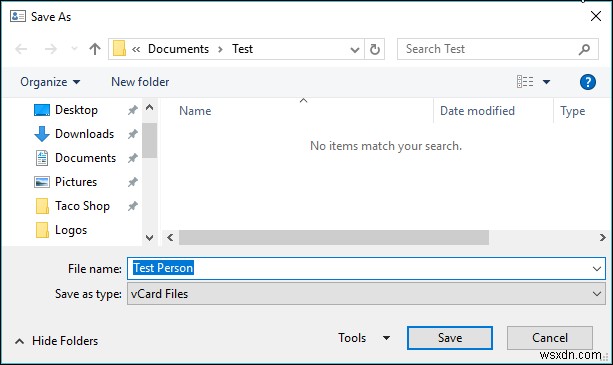Viewport: 613px width, 365px height.
Task: Expand the File name dropdown arrow
Action: tap(597, 269)
